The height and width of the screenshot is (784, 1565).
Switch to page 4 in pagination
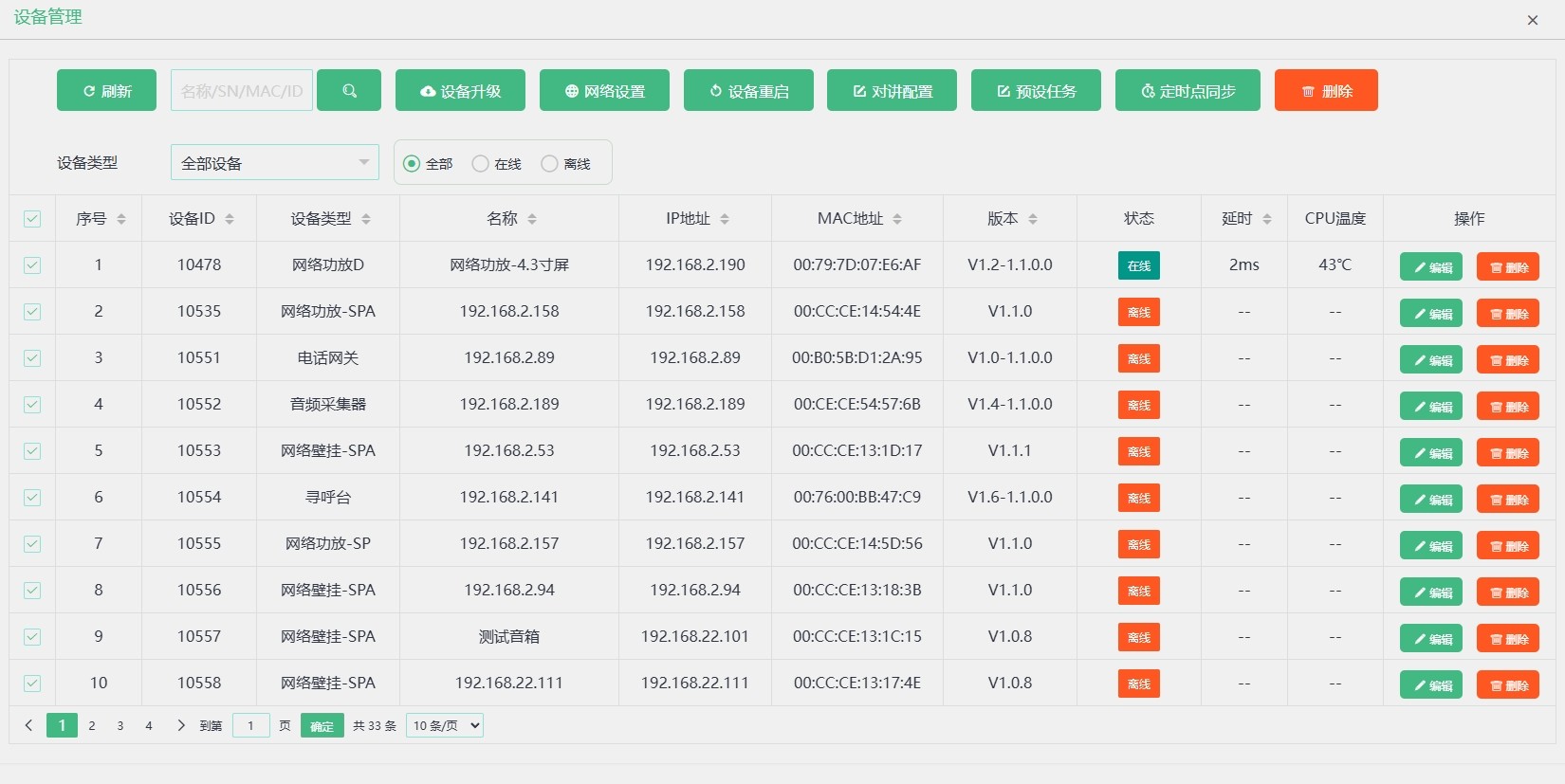(149, 725)
